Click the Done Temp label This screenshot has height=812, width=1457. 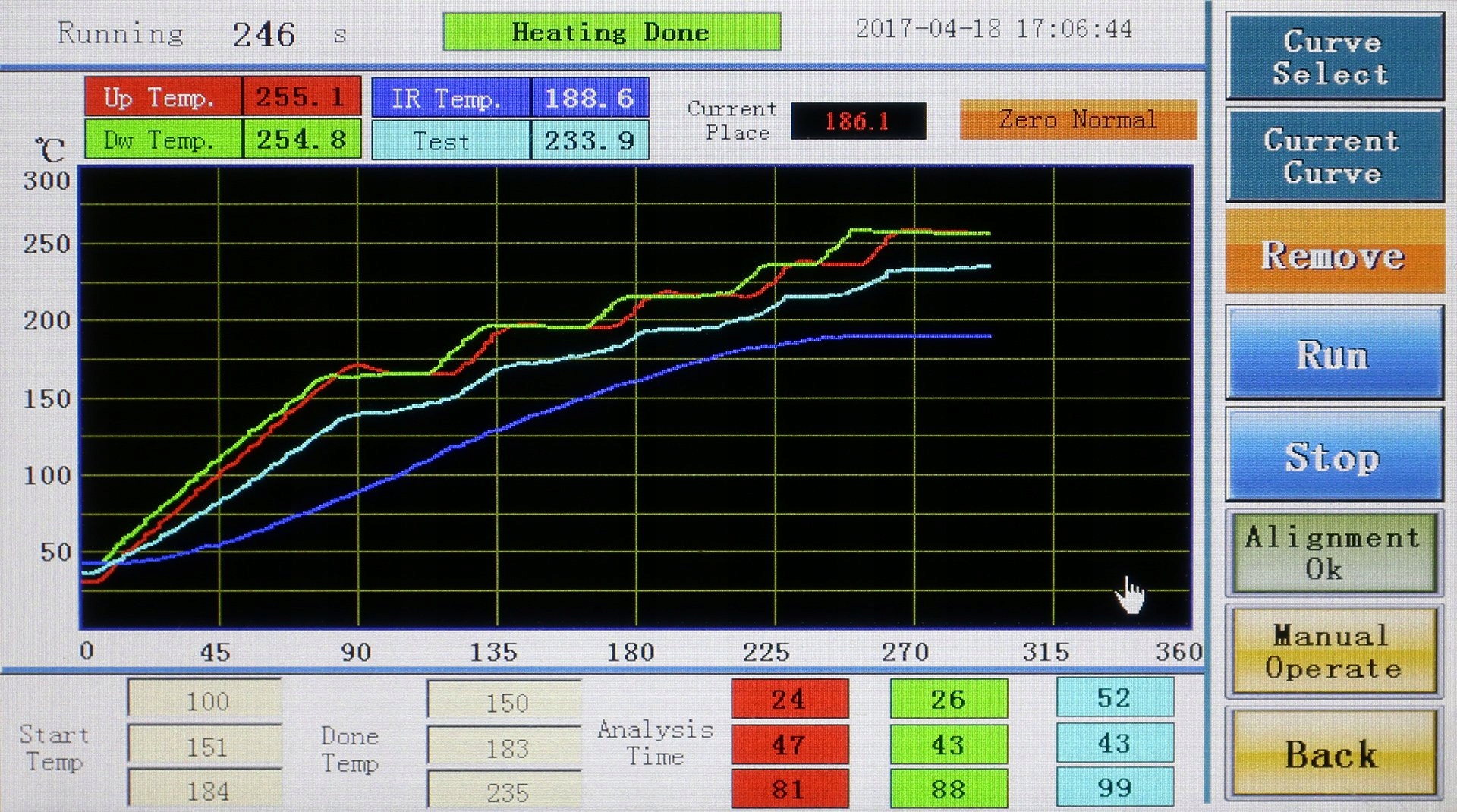(350, 749)
